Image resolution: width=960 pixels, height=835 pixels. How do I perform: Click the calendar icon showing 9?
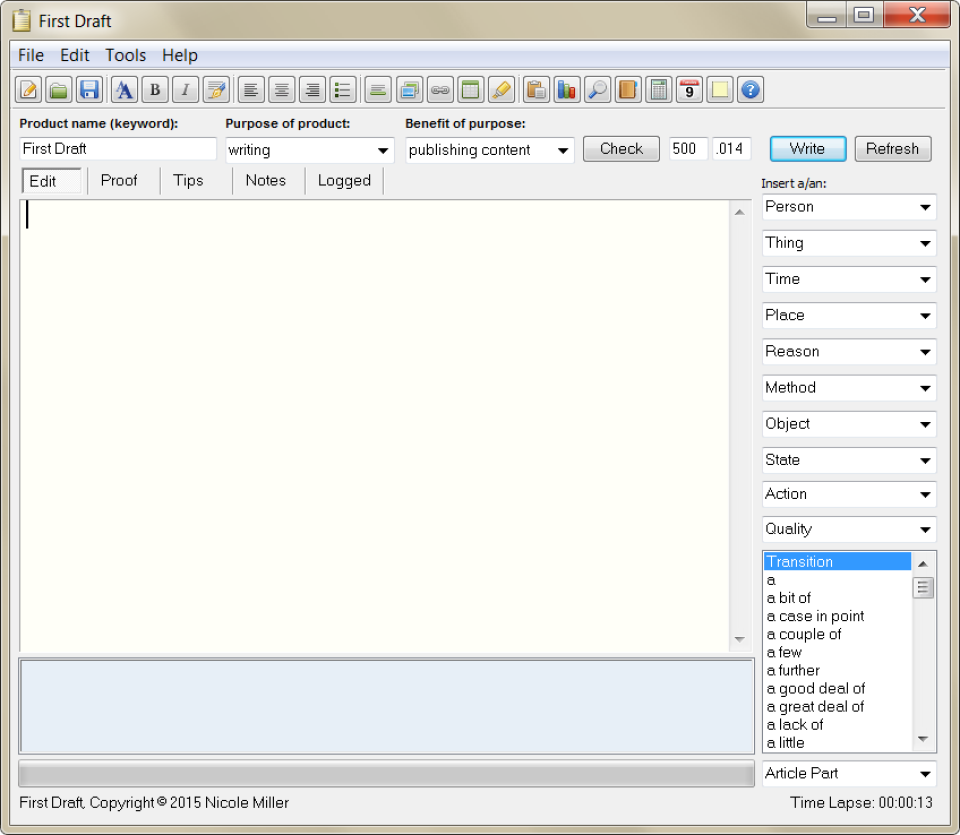pyautogui.click(x=689, y=90)
